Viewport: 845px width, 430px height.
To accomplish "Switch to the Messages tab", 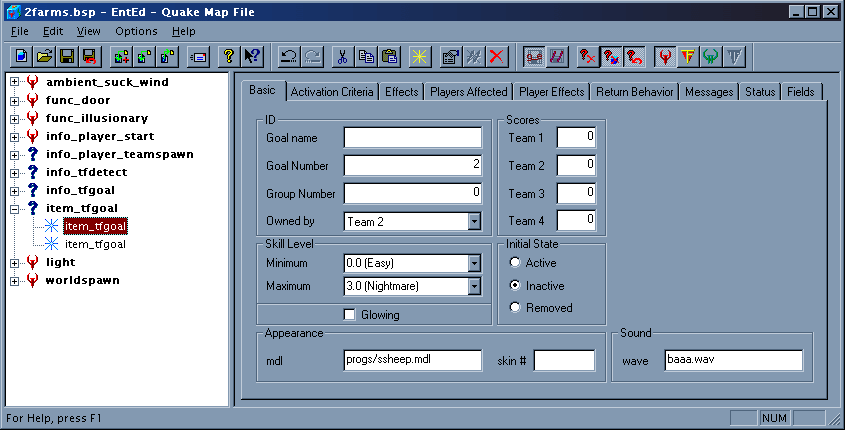I will point(709,92).
